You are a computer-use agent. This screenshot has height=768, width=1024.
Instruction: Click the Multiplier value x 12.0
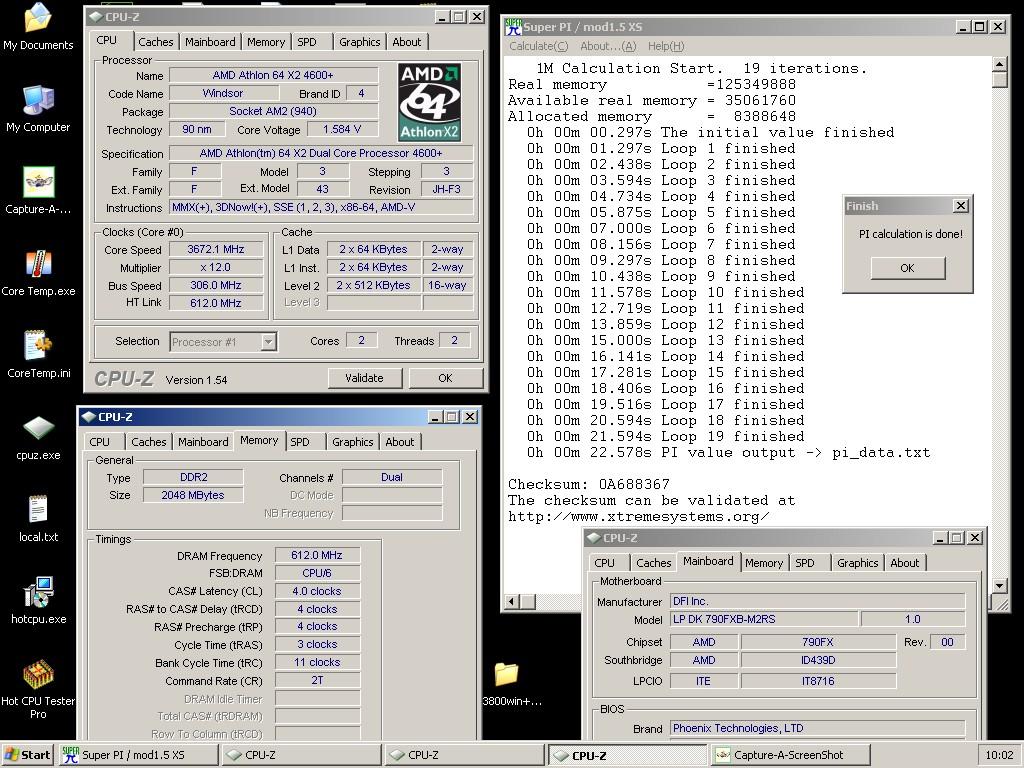[216, 268]
